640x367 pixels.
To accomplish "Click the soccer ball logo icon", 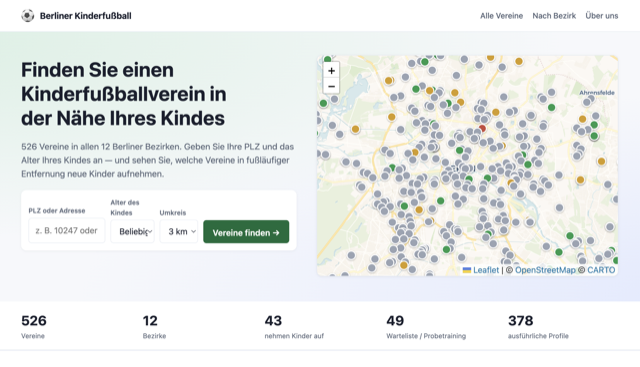I will point(27,16).
